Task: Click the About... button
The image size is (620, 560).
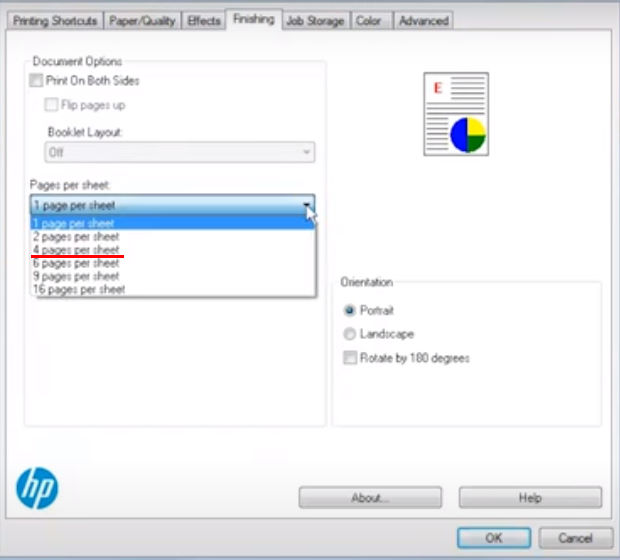Action: tap(370, 497)
